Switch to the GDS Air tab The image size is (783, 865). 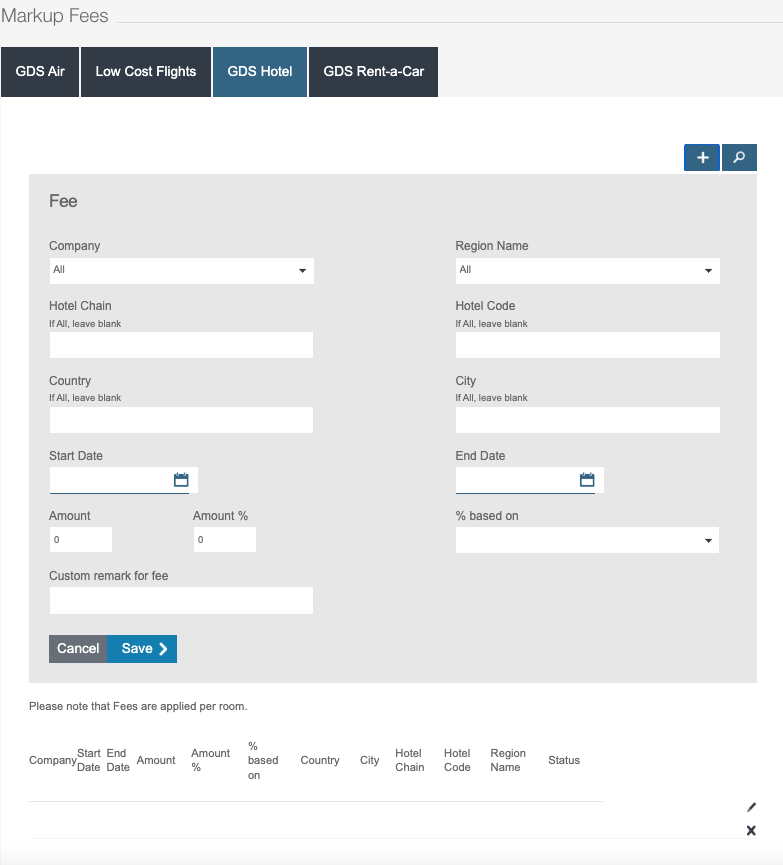point(40,72)
